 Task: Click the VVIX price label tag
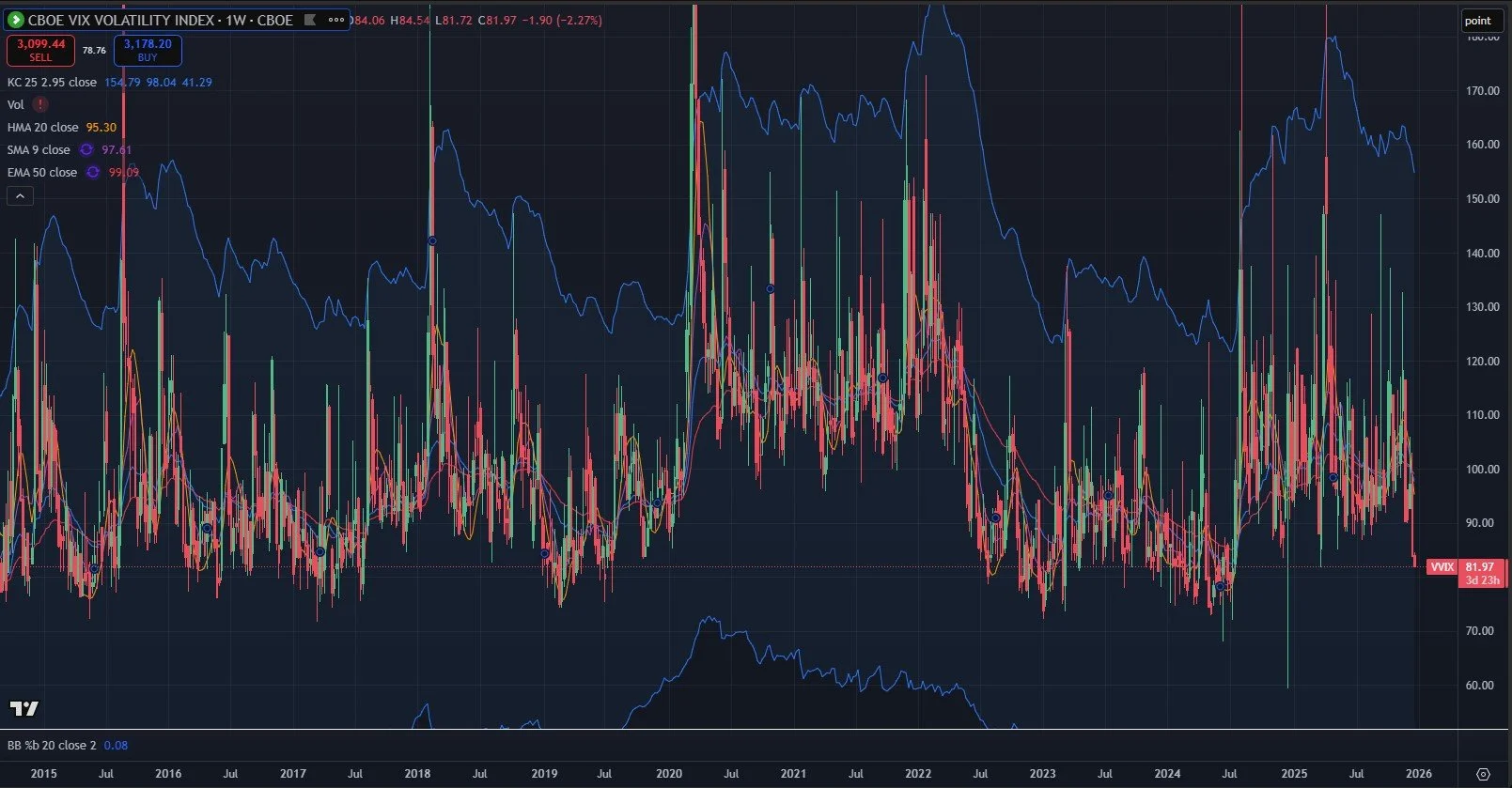(x=1442, y=566)
